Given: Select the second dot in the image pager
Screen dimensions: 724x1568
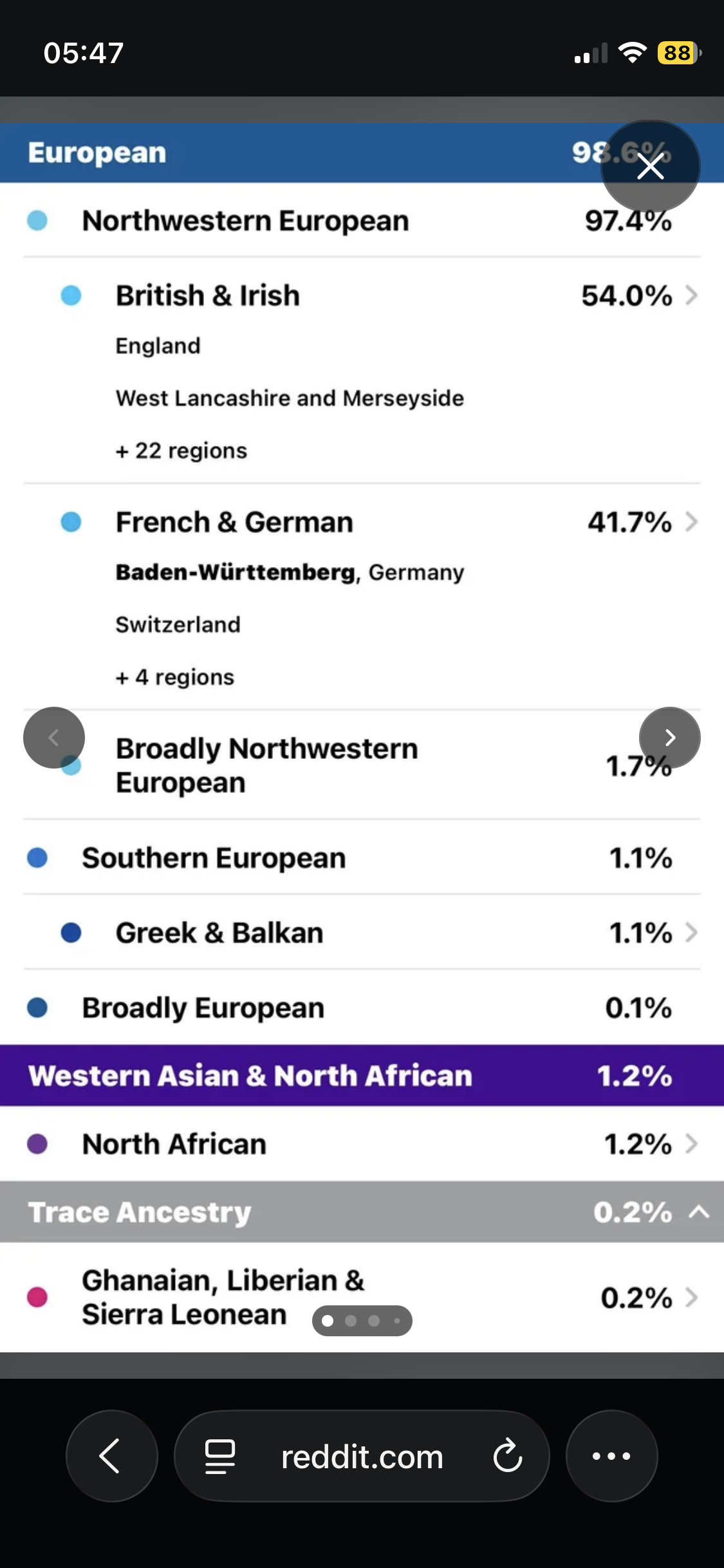Looking at the screenshot, I should tap(351, 1321).
